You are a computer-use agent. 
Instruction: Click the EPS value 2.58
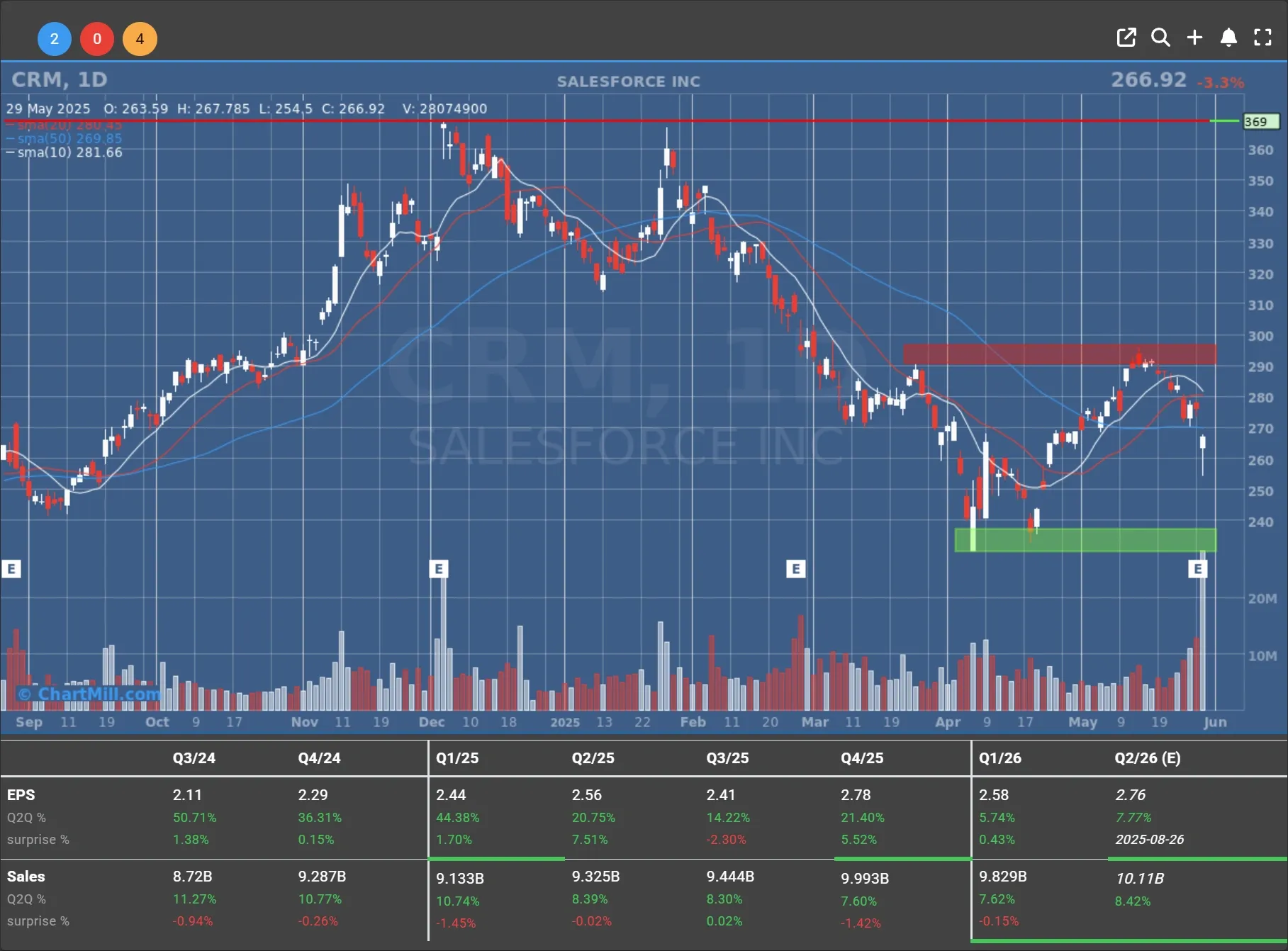coord(994,795)
